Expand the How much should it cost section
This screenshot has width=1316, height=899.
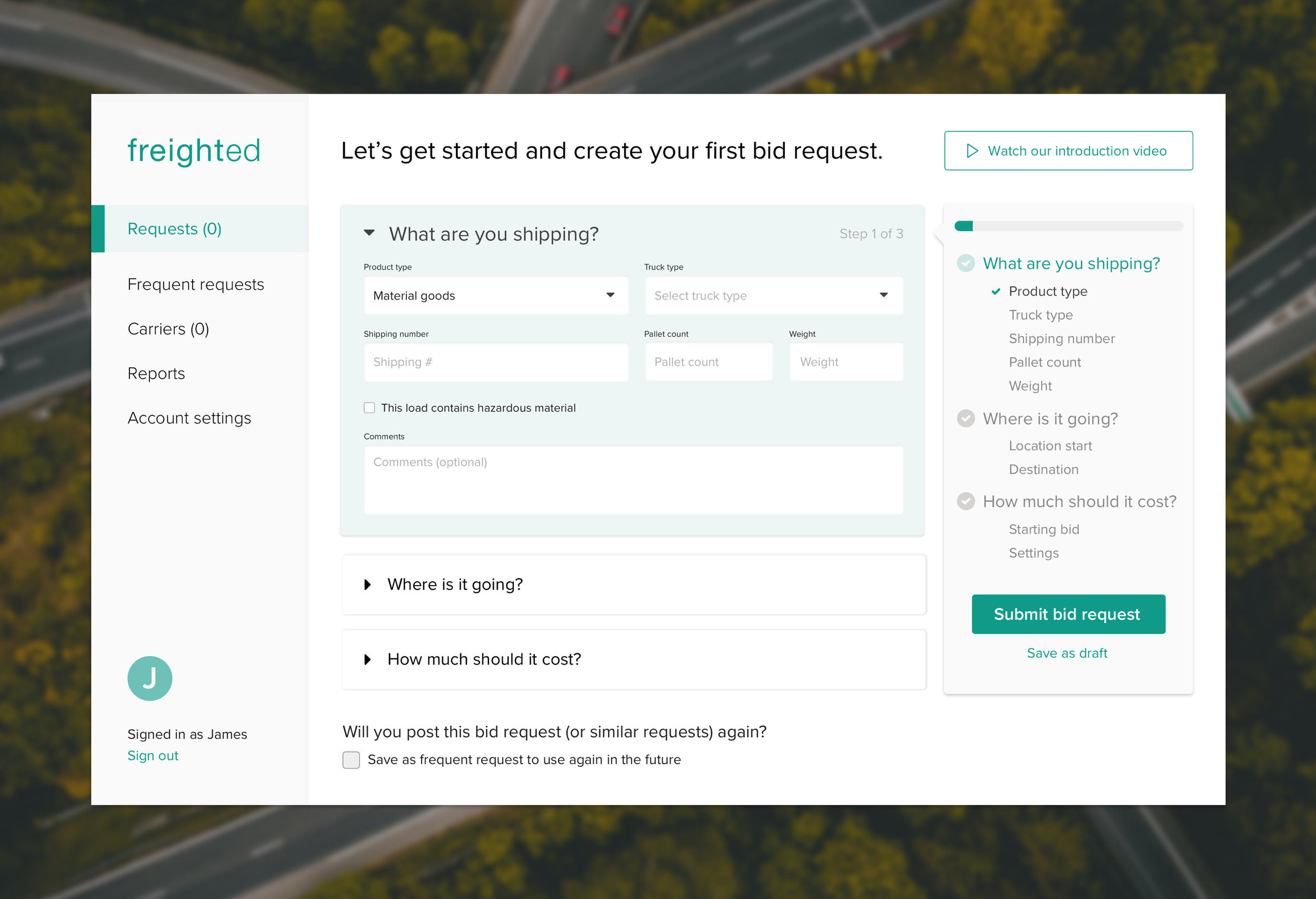click(367, 659)
